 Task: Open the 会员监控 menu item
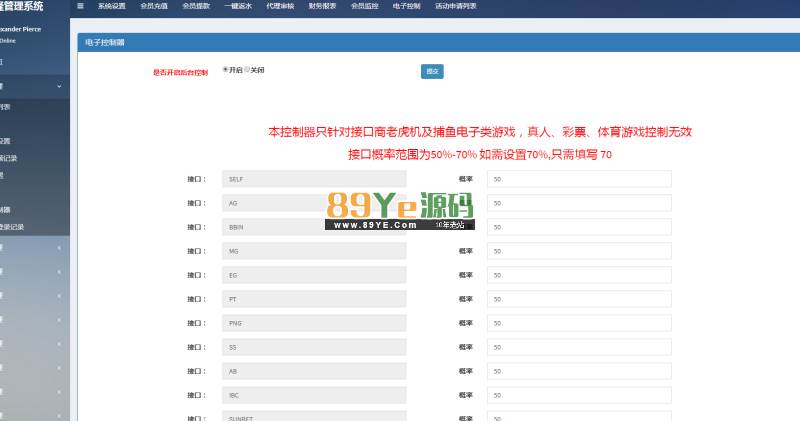[x=364, y=6]
